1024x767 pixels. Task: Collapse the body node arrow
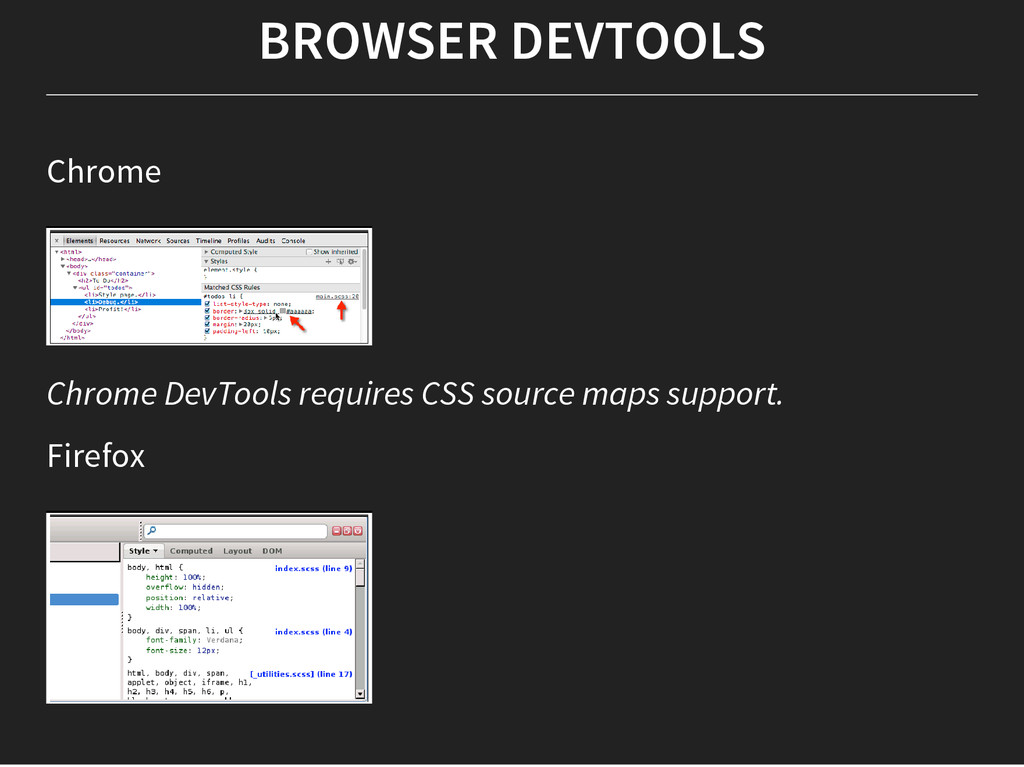(x=63, y=266)
